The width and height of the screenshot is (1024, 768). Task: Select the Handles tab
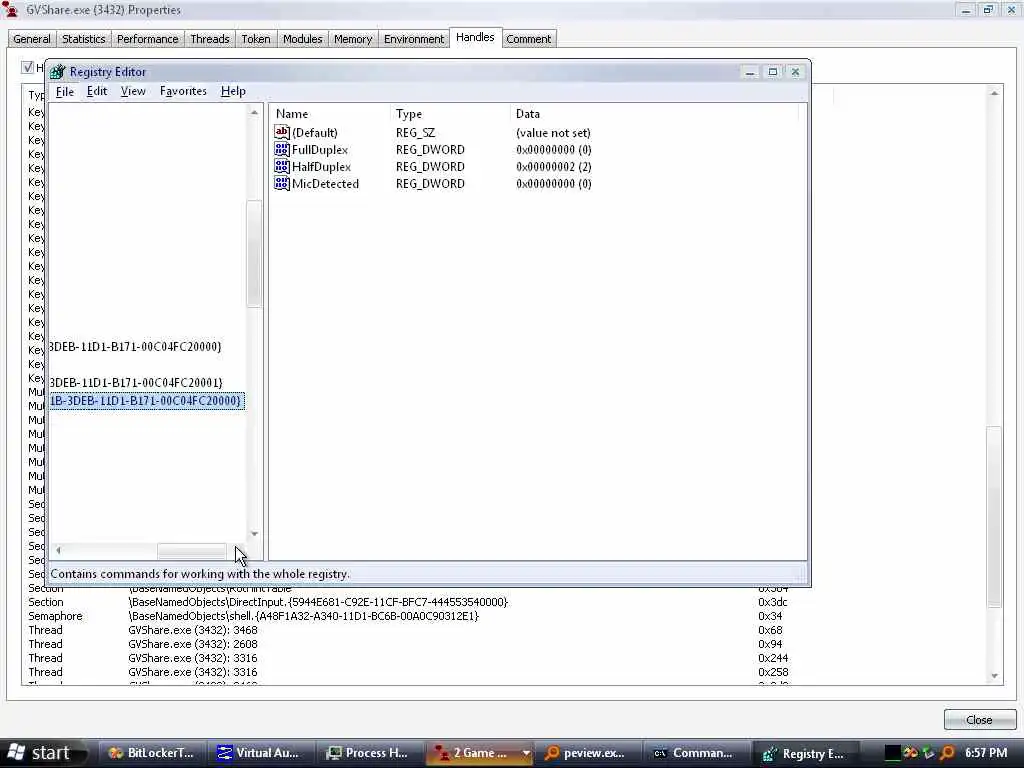pyautogui.click(x=475, y=37)
